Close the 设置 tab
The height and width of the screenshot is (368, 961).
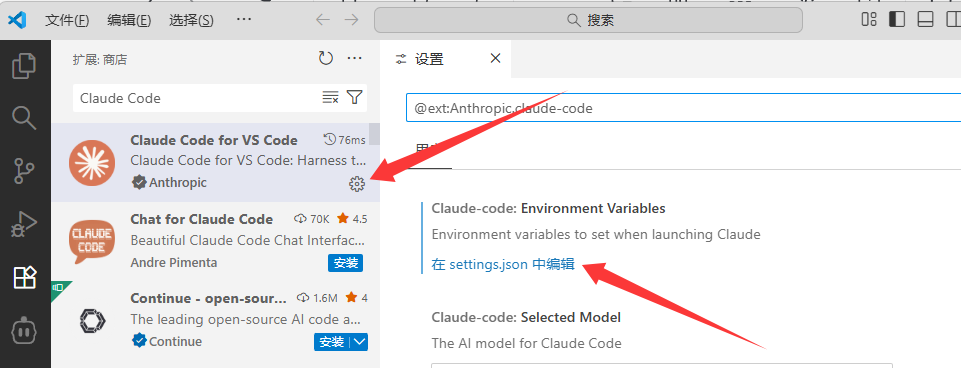tap(495, 58)
